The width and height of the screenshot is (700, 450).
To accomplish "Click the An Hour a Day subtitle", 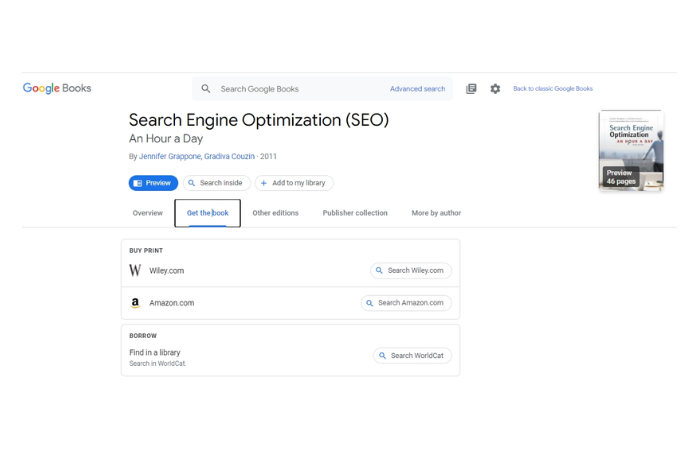I will [x=166, y=139].
